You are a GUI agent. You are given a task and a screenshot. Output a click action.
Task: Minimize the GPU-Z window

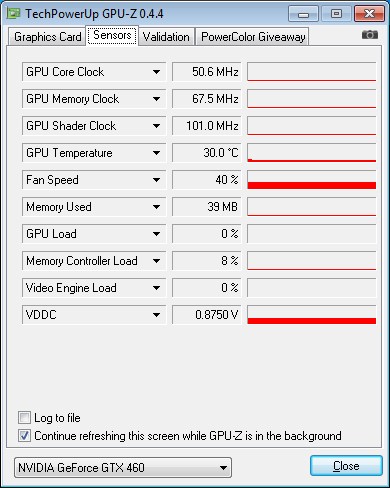[303, 14]
